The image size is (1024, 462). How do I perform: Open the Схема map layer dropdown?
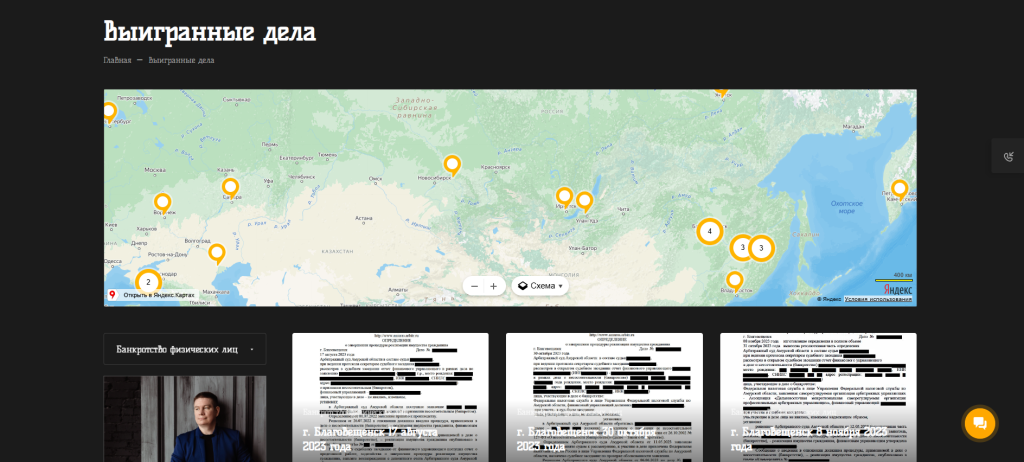[x=540, y=286]
